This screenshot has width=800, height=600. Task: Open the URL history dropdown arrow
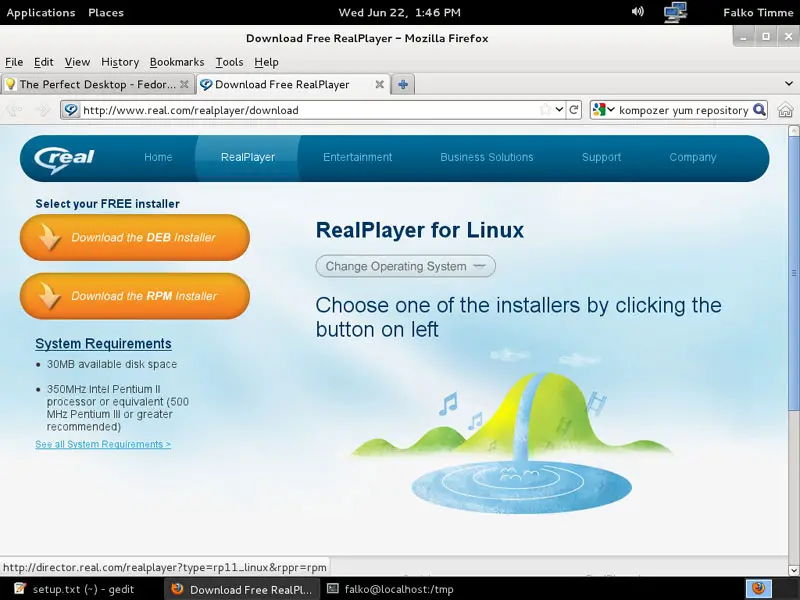pyautogui.click(x=559, y=110)
